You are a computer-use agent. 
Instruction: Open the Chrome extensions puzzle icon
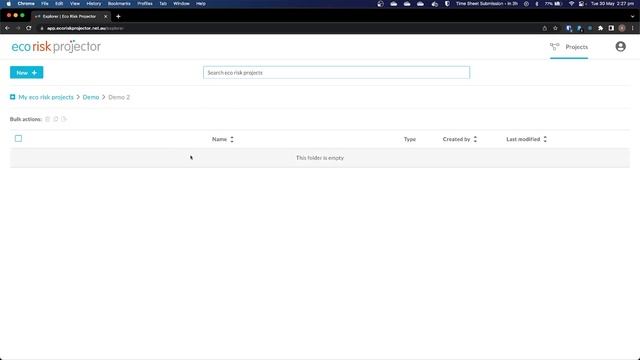pyautogui.click(x=600, y=28)
